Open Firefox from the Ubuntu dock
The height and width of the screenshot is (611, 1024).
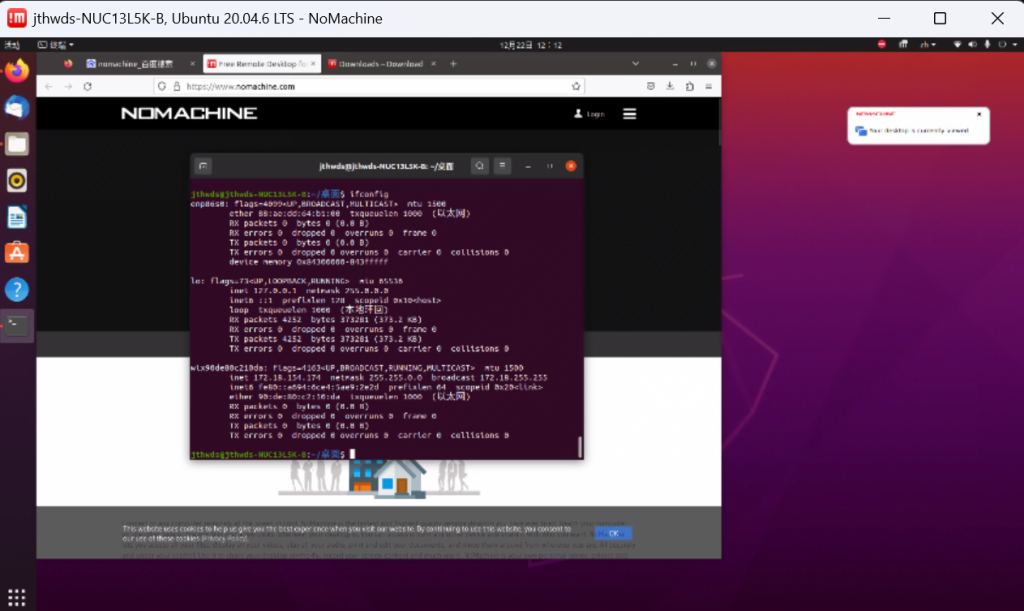click(17, 71)
